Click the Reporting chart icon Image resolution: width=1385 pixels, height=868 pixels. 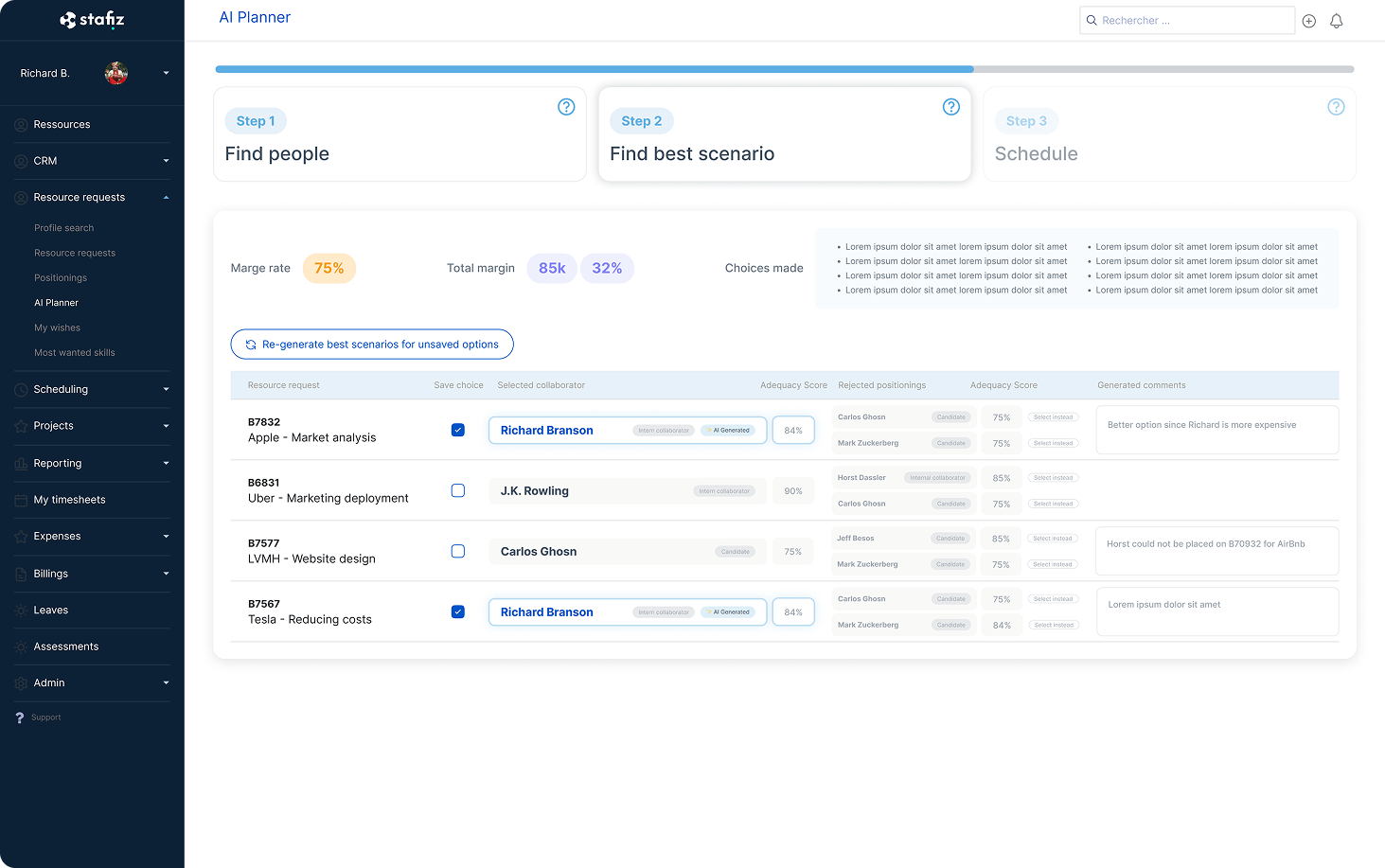(x=21, y=464)
